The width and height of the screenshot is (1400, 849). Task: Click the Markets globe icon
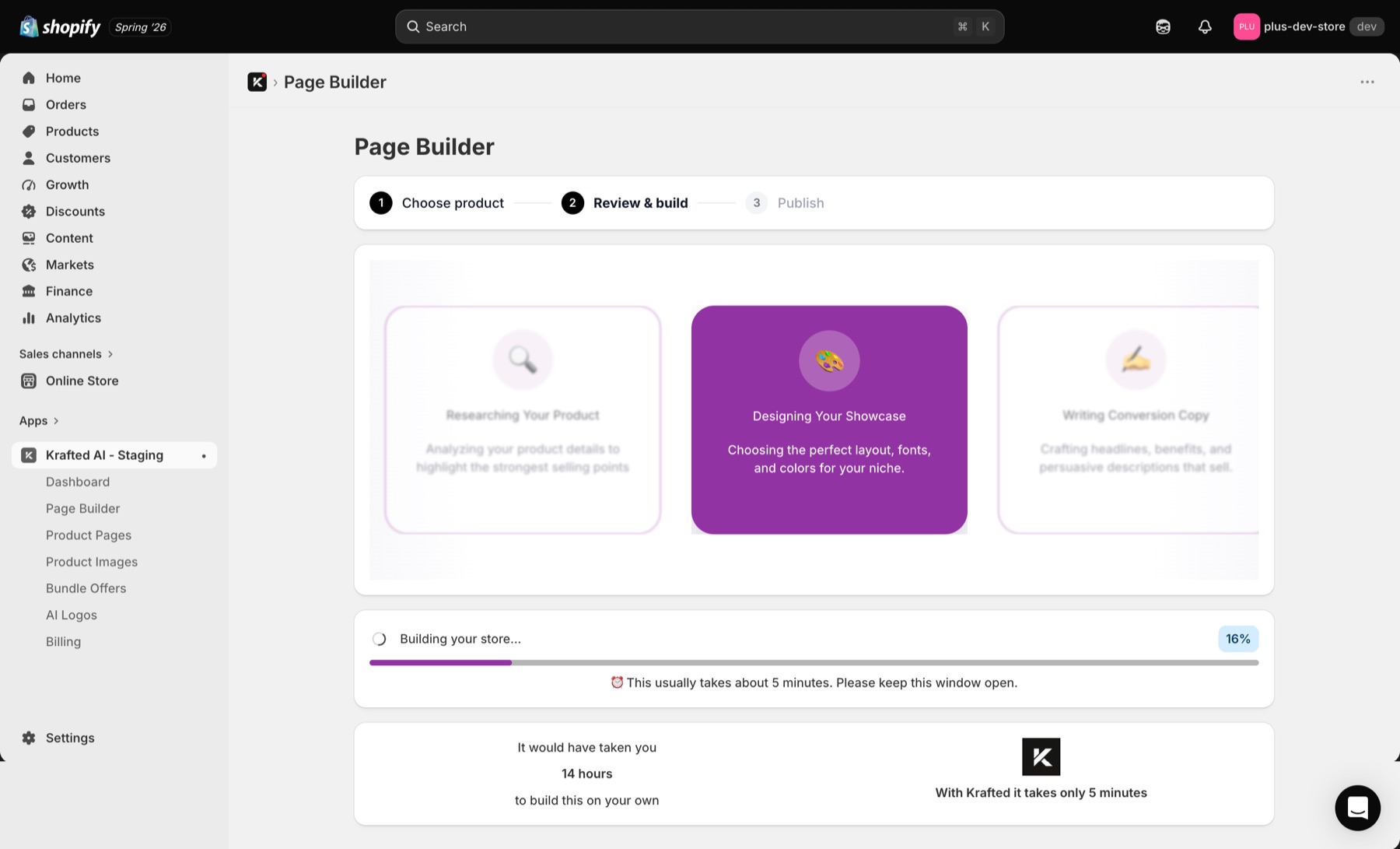[x=29, y=265]
